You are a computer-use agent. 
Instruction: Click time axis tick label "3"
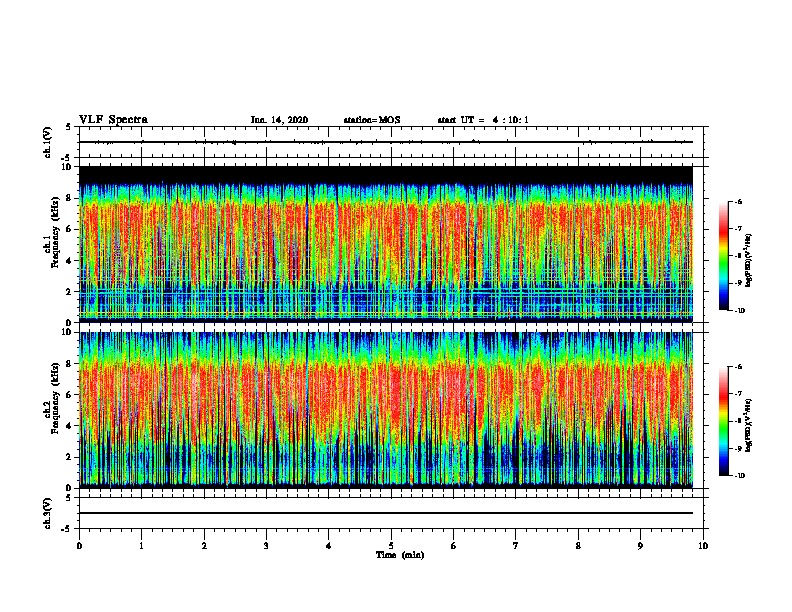point(266,546)
